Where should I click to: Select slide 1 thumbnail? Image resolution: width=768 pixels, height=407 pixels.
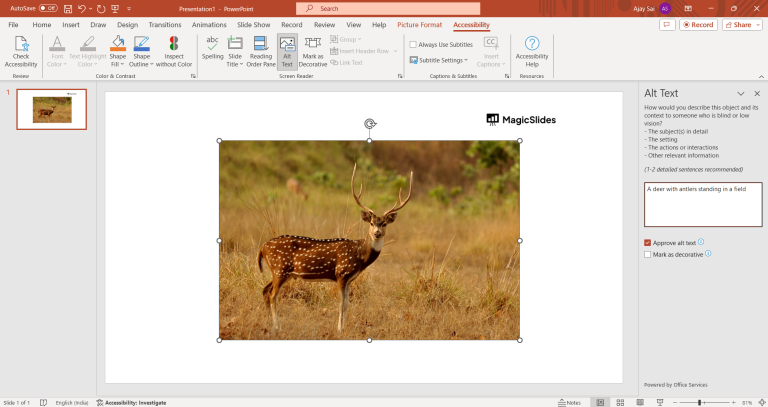click(51, 109)
